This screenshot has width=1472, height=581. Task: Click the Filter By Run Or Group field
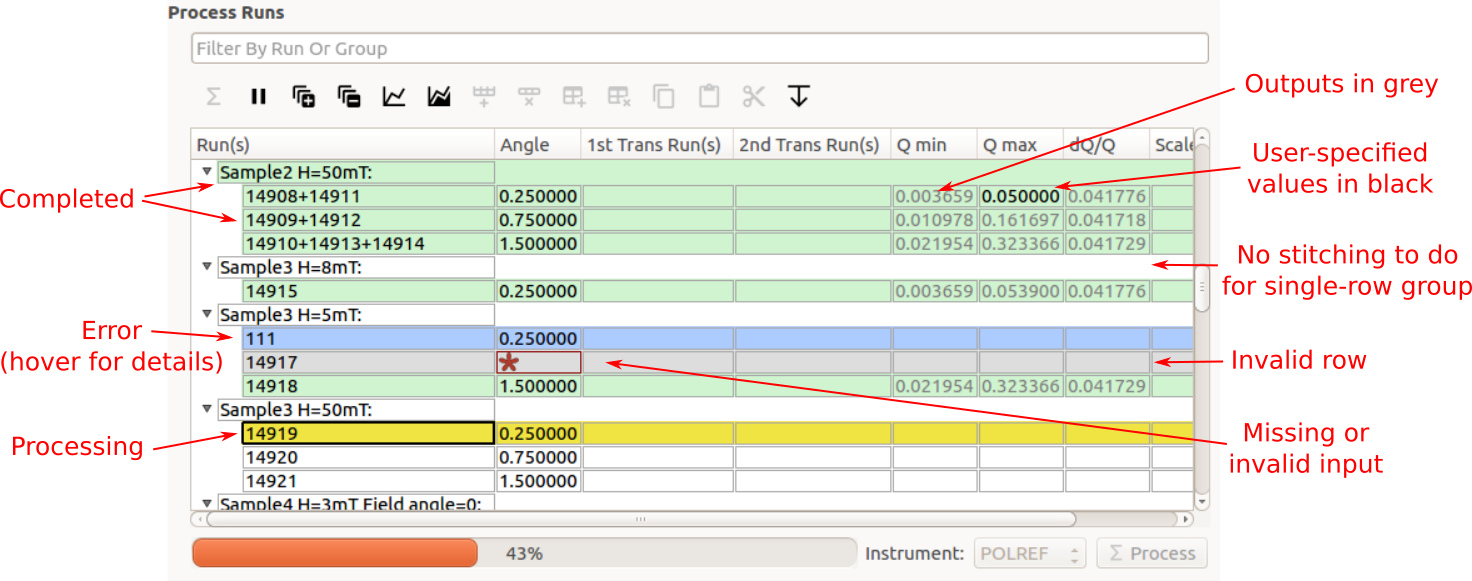tap(699, 48)
